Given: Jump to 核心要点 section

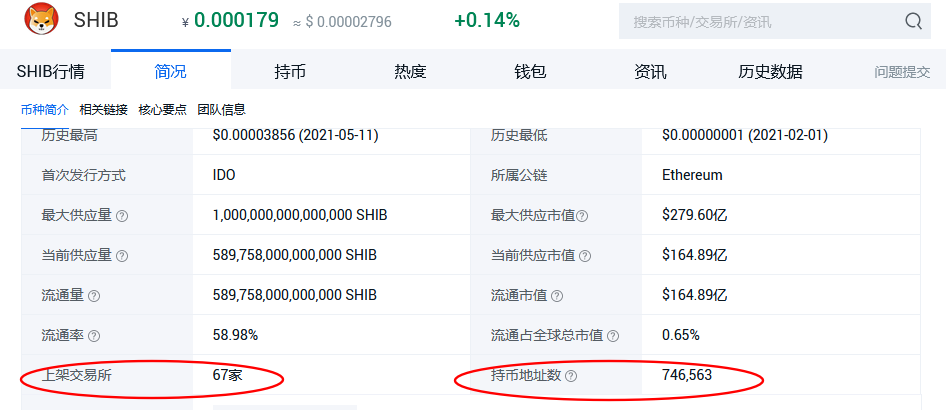Looking at the screenshot, I should pos(163,110).
